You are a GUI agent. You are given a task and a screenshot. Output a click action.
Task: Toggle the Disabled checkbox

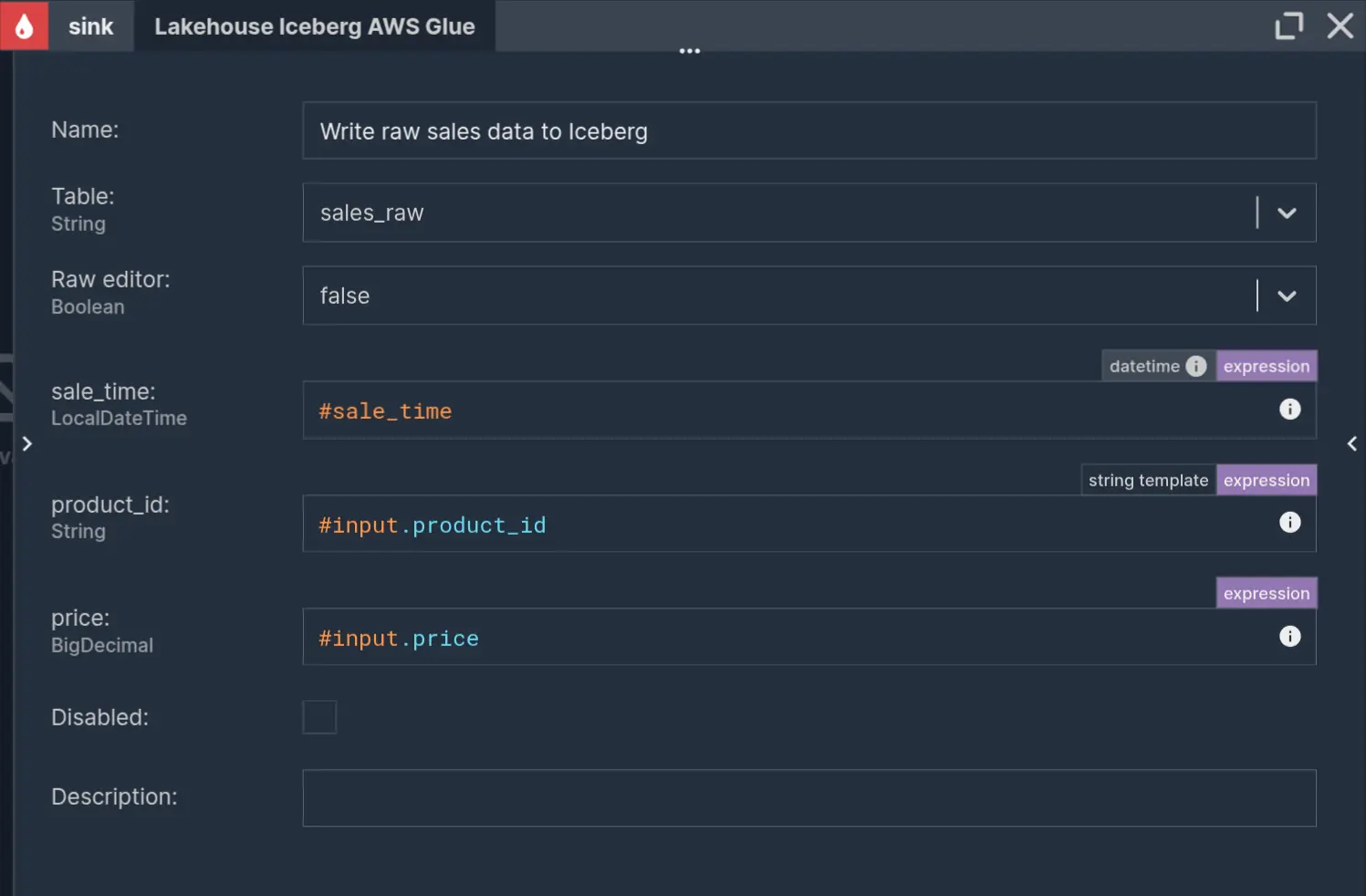pyautogui.click(x=319, y=717)
